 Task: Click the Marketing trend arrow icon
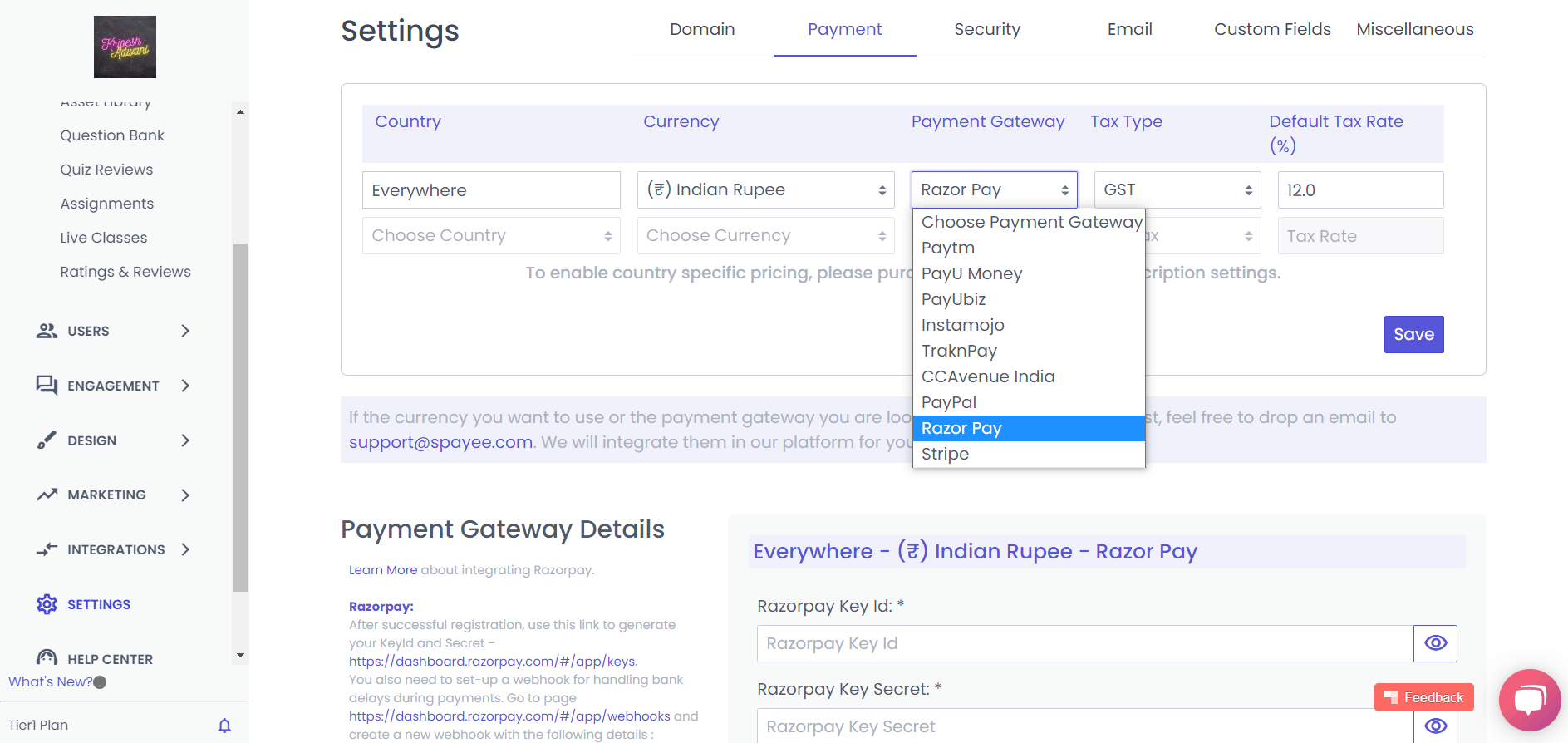47,495
